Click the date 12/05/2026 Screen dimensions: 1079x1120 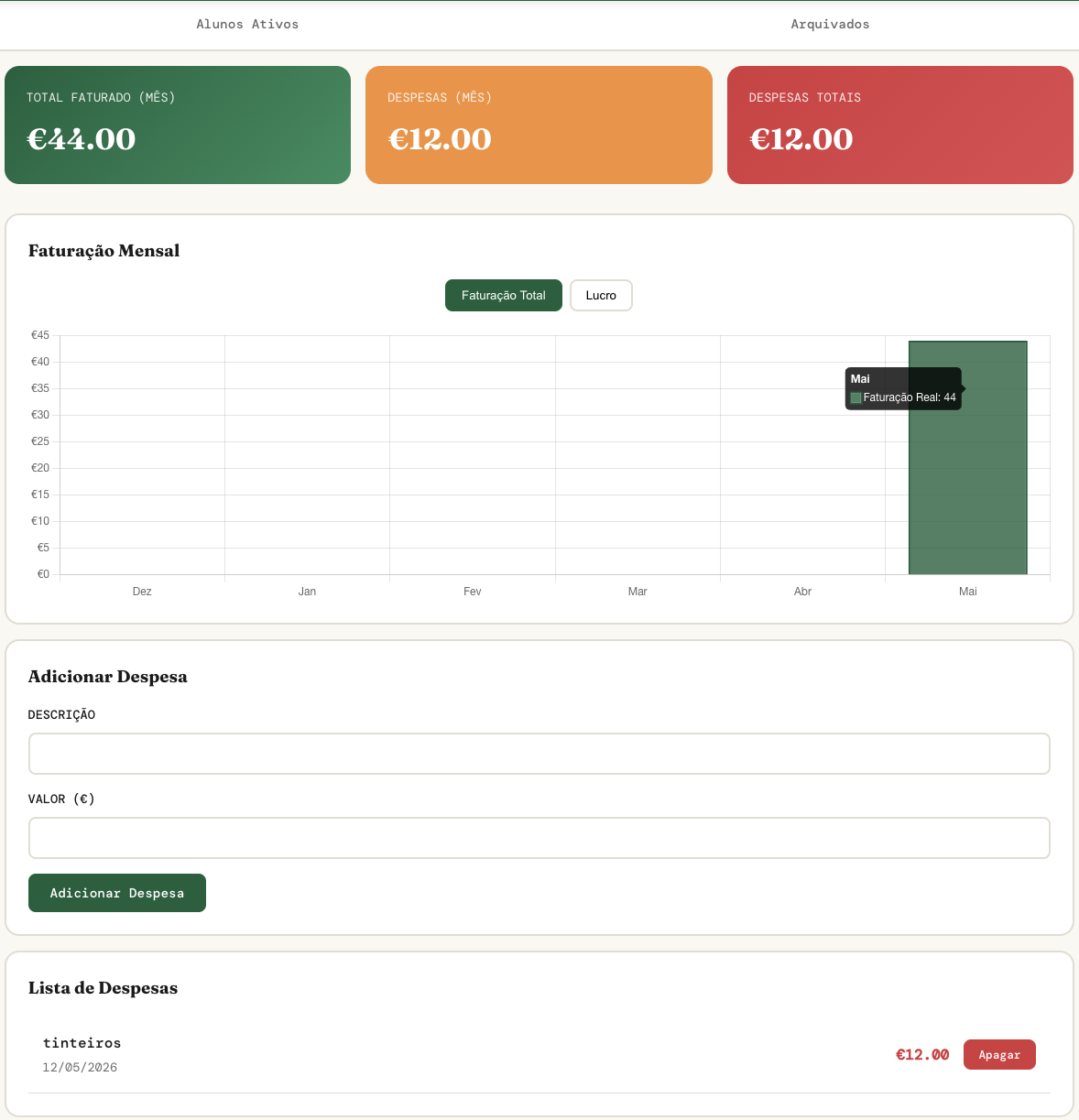click(80, 1068)
